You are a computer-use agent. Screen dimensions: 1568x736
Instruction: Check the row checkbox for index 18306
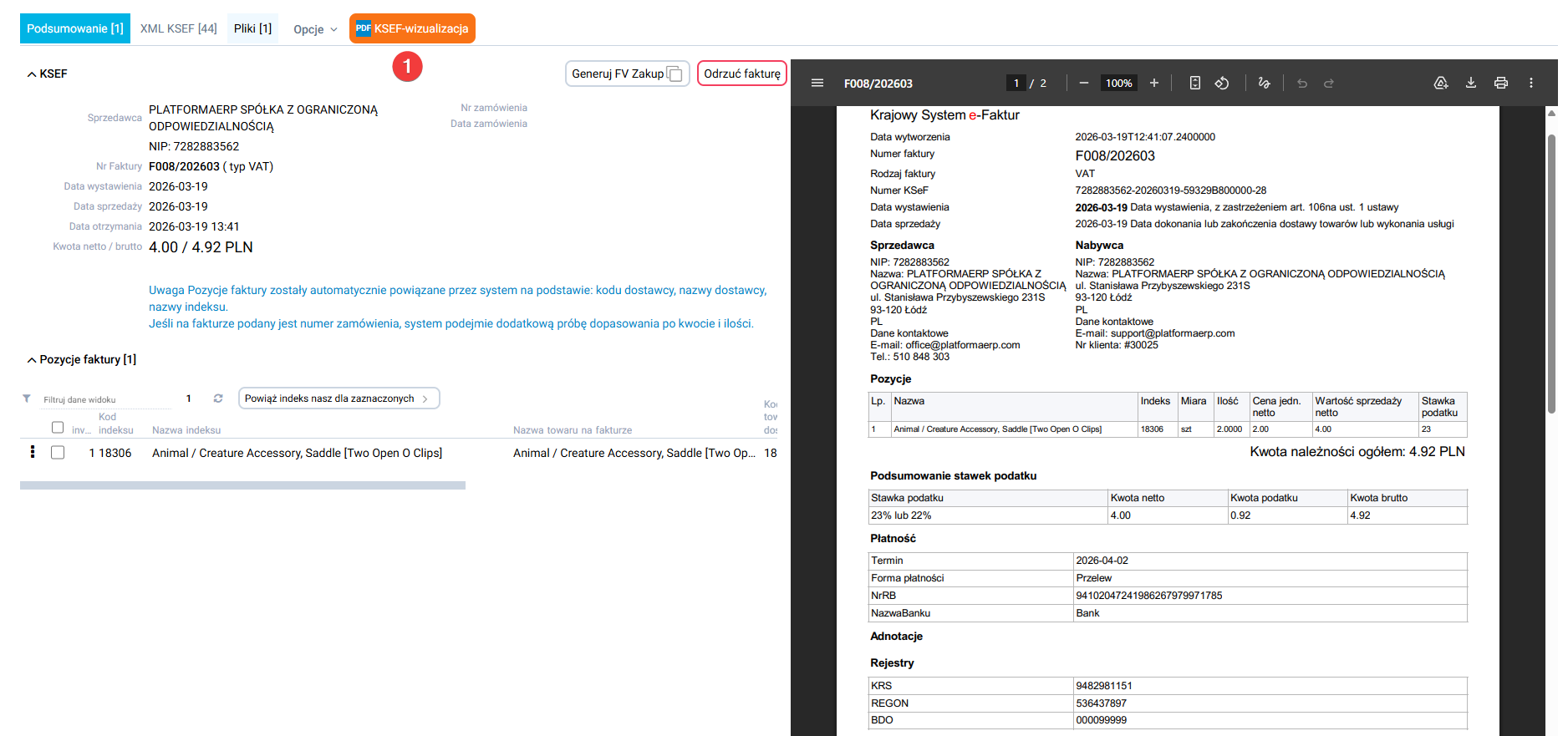point(58,453)
